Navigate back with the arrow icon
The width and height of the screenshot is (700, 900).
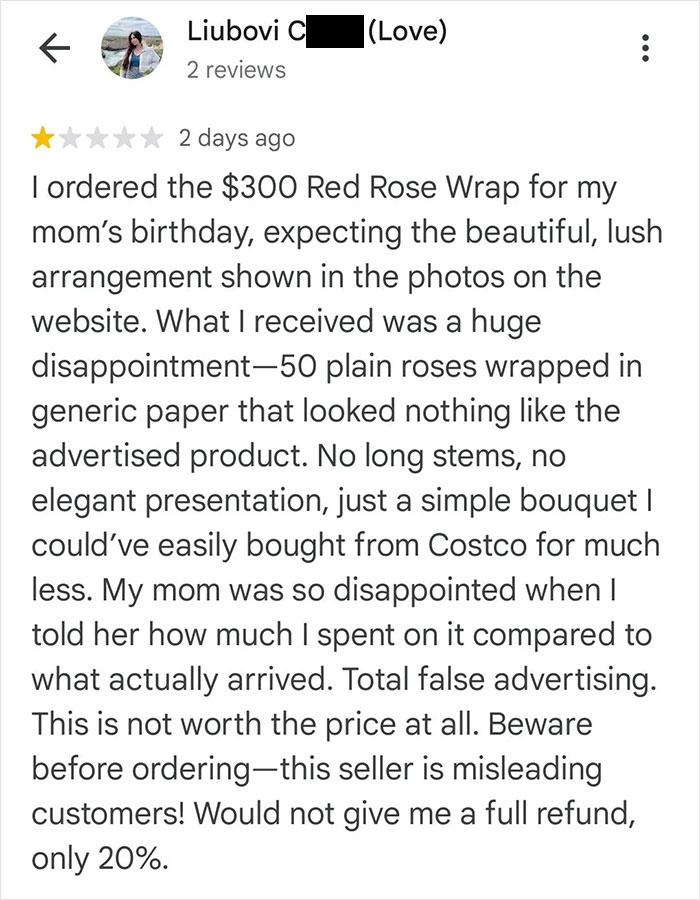(55, 47)
